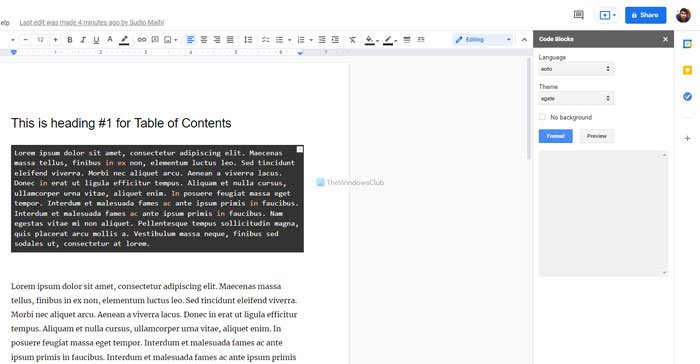Click the Preview button
Image resolution: width=700 pixels, height=364 pixels.
tap(596, 136)
